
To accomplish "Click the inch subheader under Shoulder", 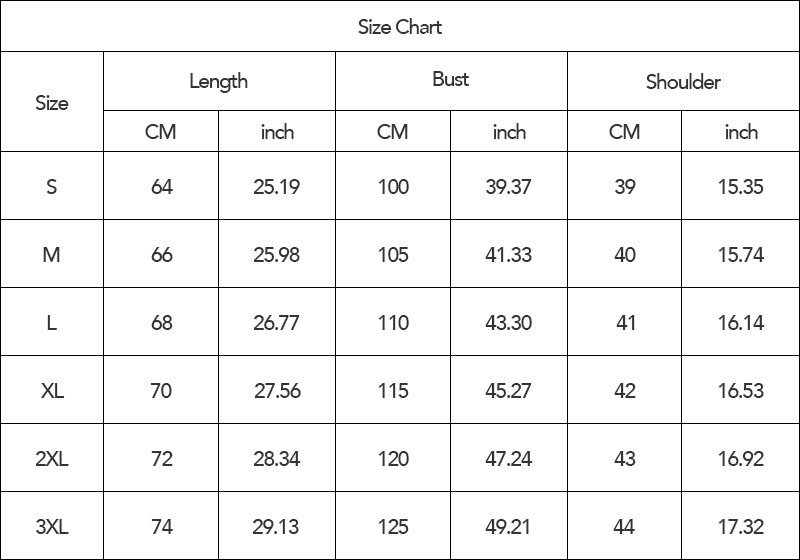I will [x=741, y=132].
